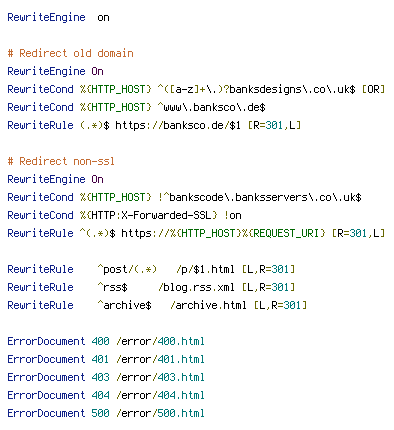Click the /error/401.html path
394x430 pixels.
160,359
